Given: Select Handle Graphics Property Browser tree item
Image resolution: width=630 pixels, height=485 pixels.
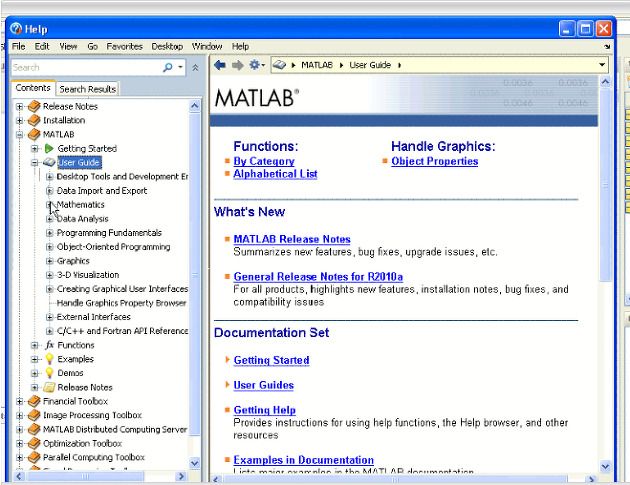Looking at the screenshot, I should 121,303.
